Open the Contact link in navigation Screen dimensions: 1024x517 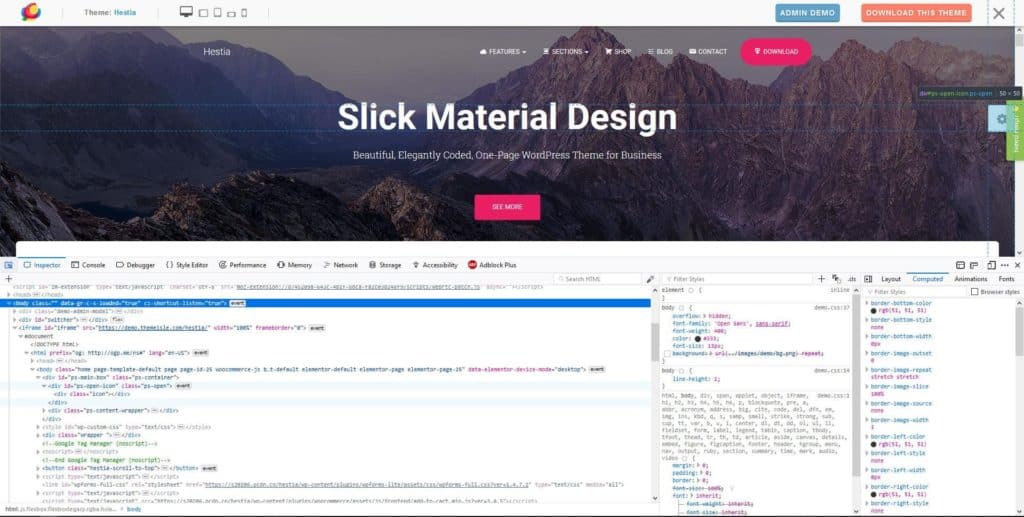tap(708, 52)
